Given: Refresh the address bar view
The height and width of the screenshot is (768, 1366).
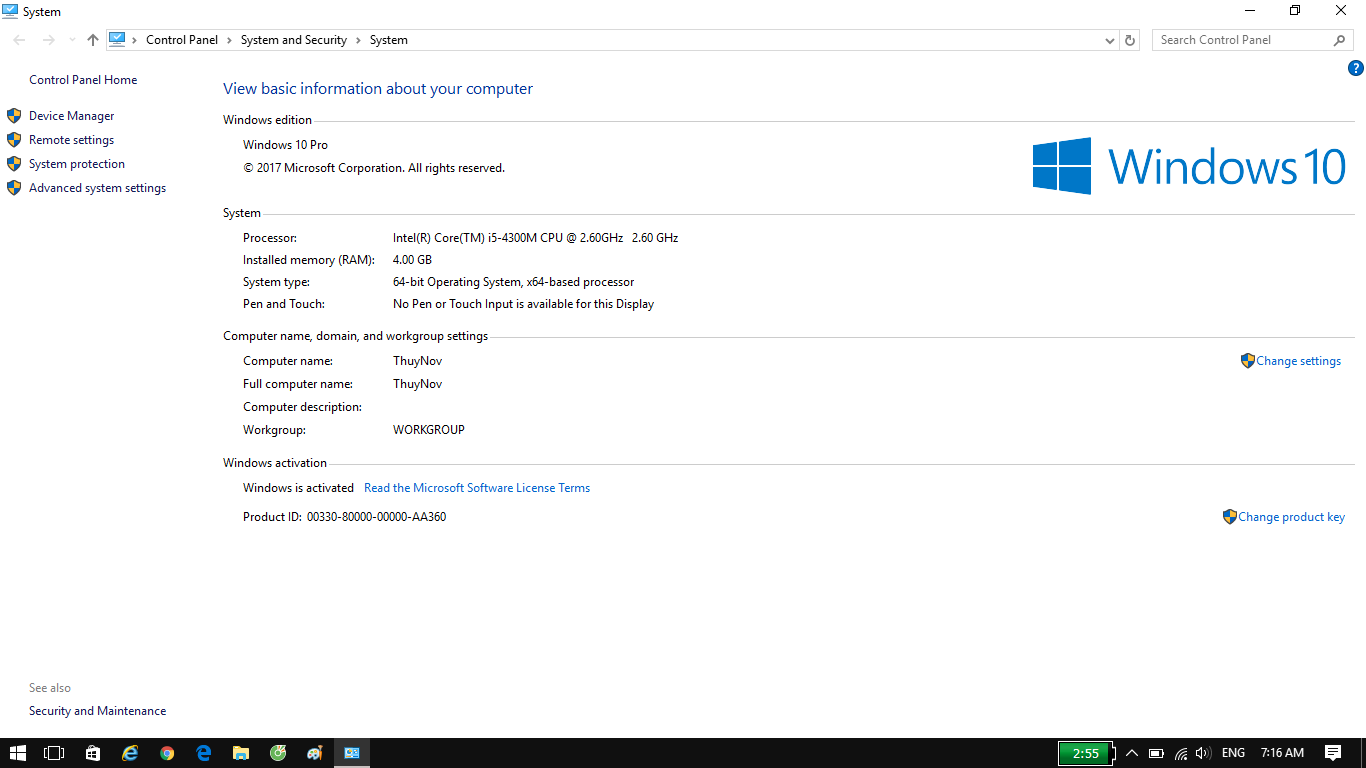Looking at the screenshot, I should [1130, 40].
